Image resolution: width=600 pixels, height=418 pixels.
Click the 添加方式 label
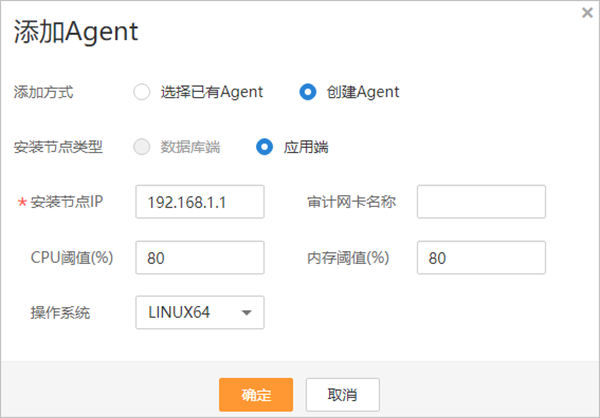pyautogui.click(x=43, y=92)
